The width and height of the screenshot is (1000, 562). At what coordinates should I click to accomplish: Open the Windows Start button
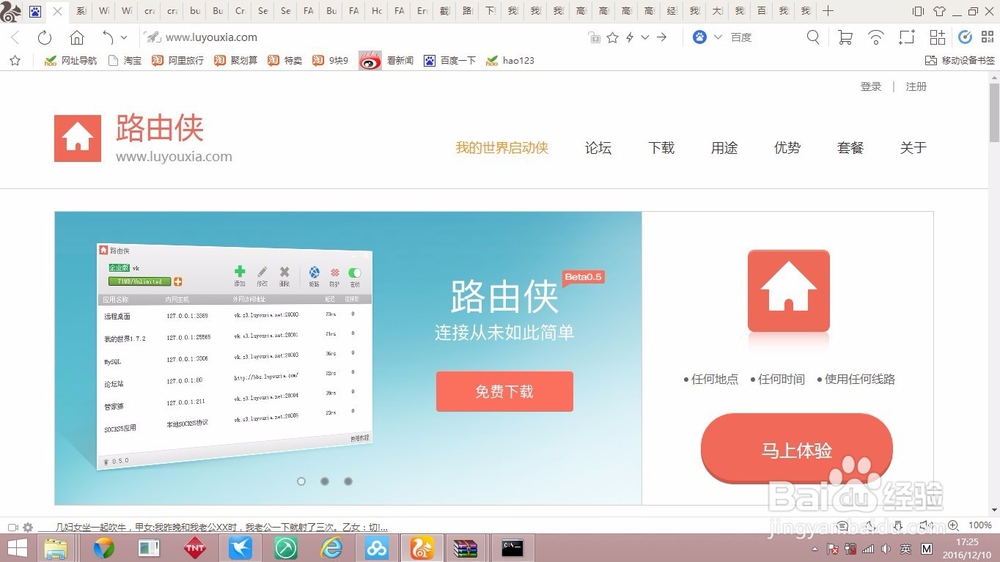click(17, 548)
